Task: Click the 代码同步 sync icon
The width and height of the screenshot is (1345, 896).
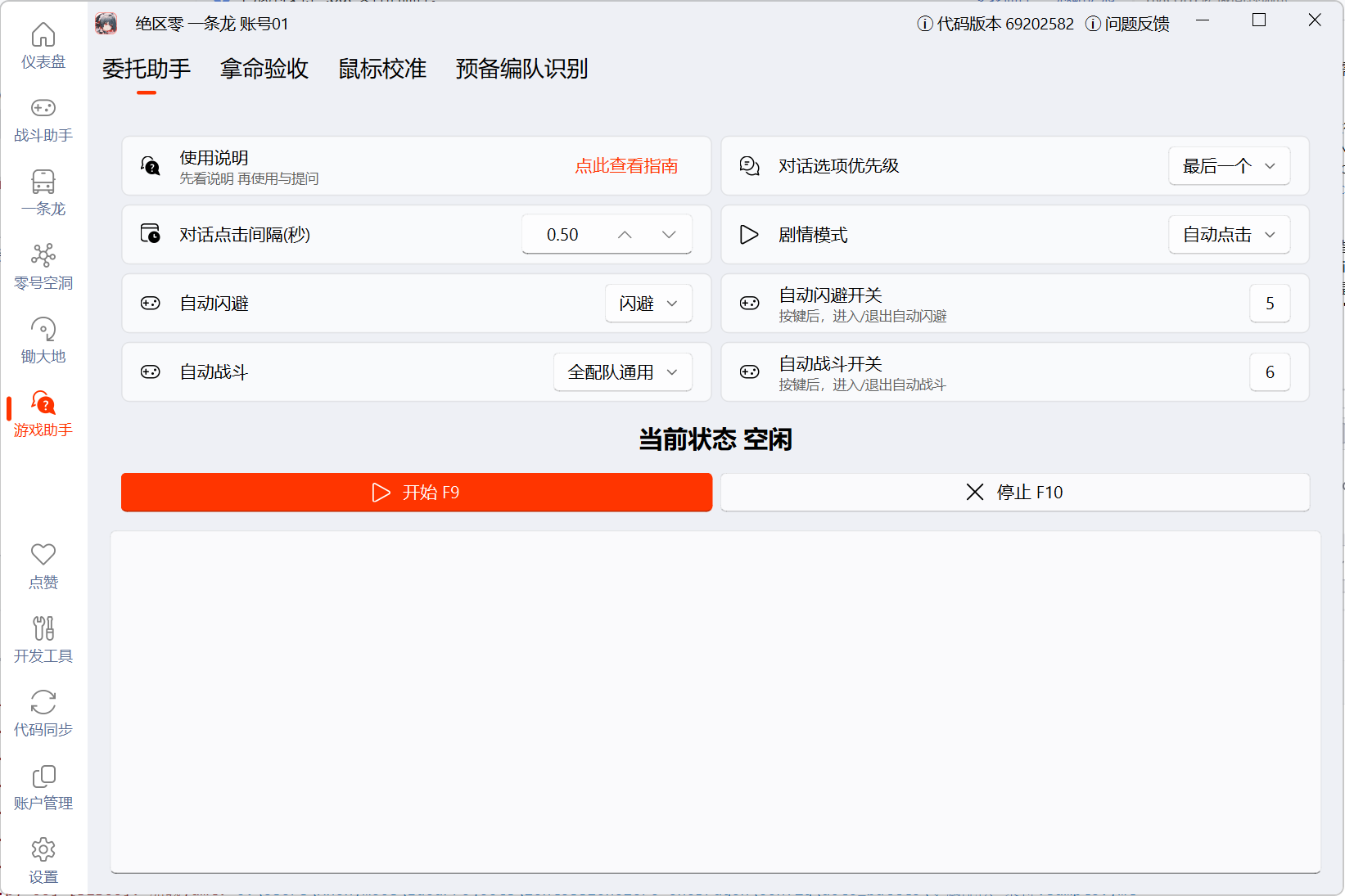Action: point(43,703)
